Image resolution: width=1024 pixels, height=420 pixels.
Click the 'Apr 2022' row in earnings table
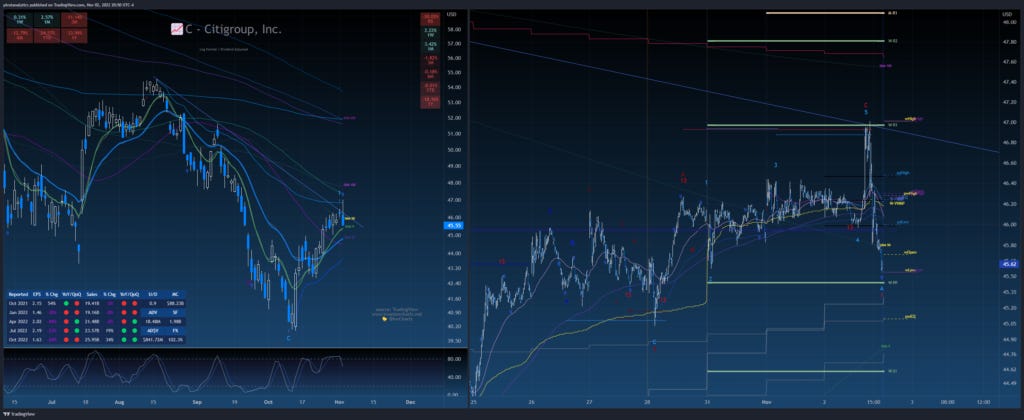[x=96, y=322]
